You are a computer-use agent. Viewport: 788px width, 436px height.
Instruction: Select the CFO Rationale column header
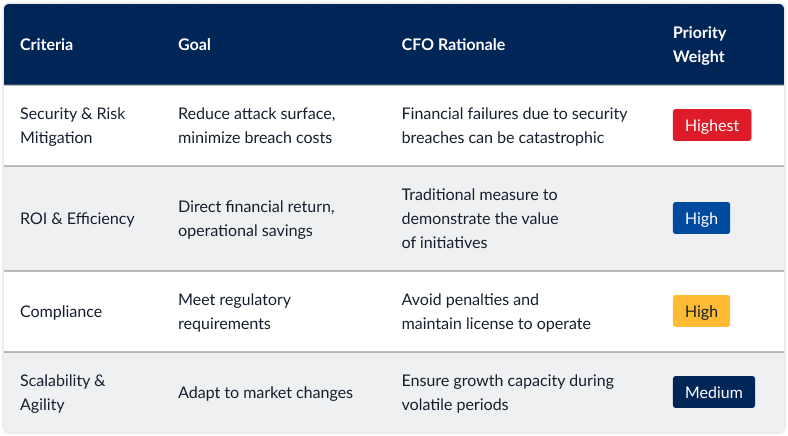(453, 45)
